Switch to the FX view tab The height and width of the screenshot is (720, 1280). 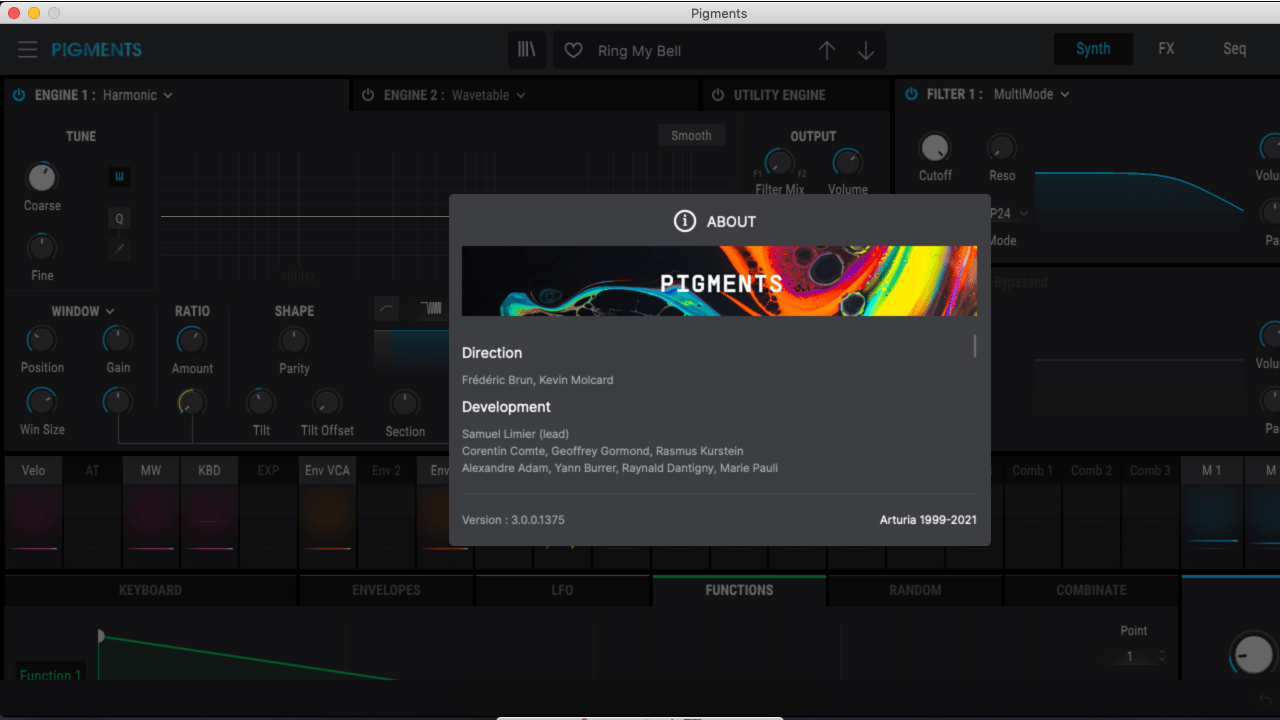coord(1166,49)
